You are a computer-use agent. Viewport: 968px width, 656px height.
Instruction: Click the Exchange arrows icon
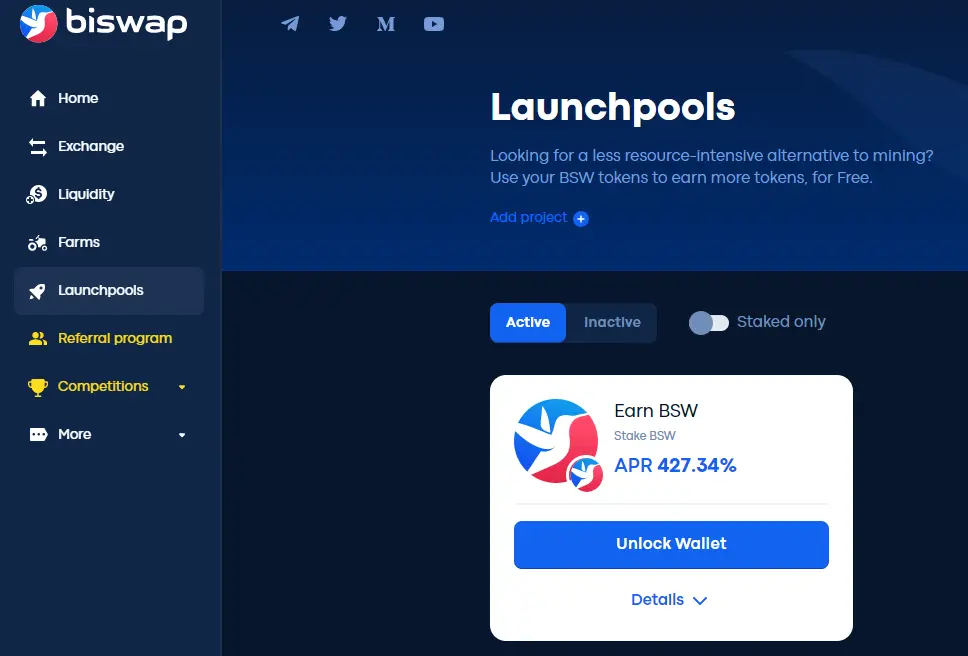coord(38,147)
